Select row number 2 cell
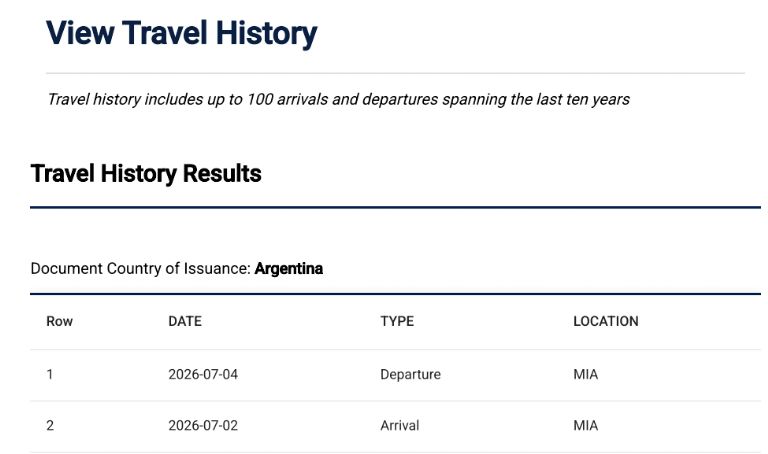Screen dimensions: 768x454 (x=50, y=426)
